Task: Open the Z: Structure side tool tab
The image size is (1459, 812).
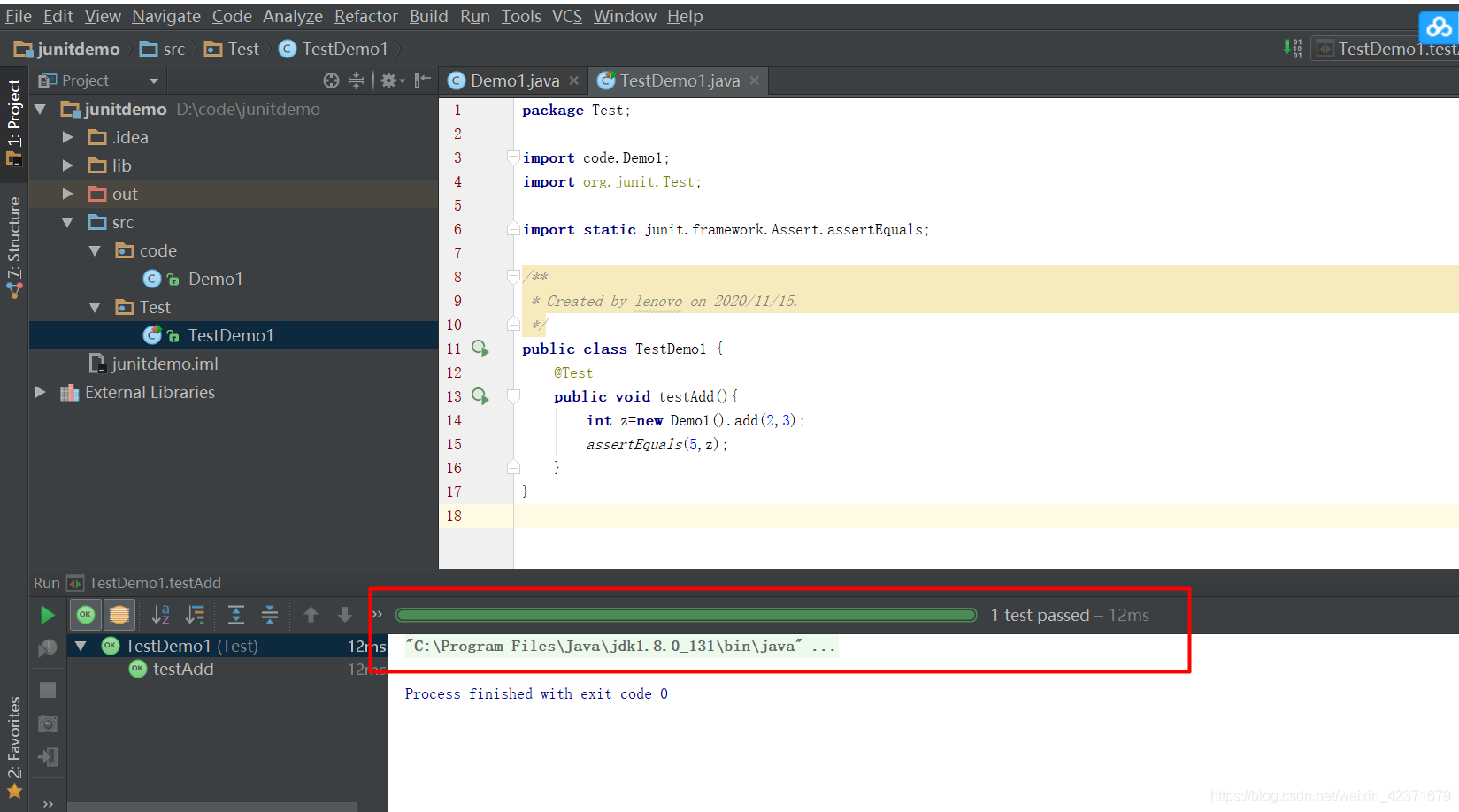Action: coord(14,248)
